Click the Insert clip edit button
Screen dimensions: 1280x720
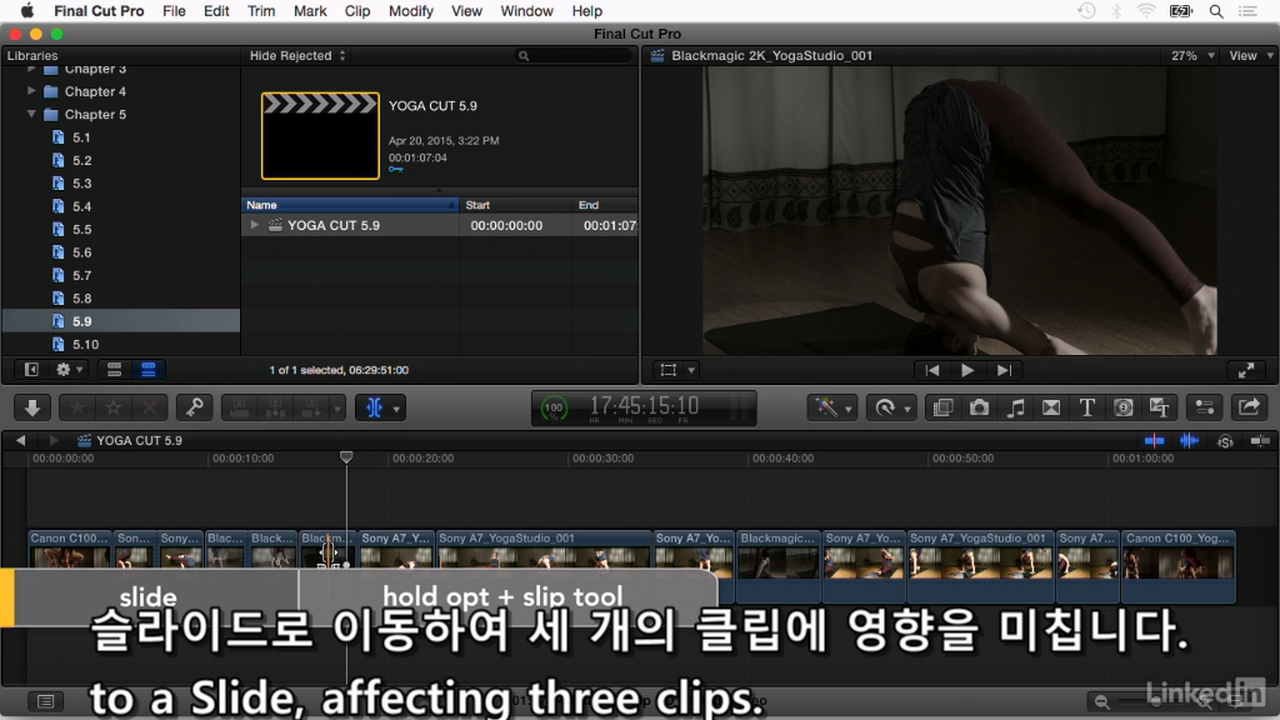click(276, 408)
